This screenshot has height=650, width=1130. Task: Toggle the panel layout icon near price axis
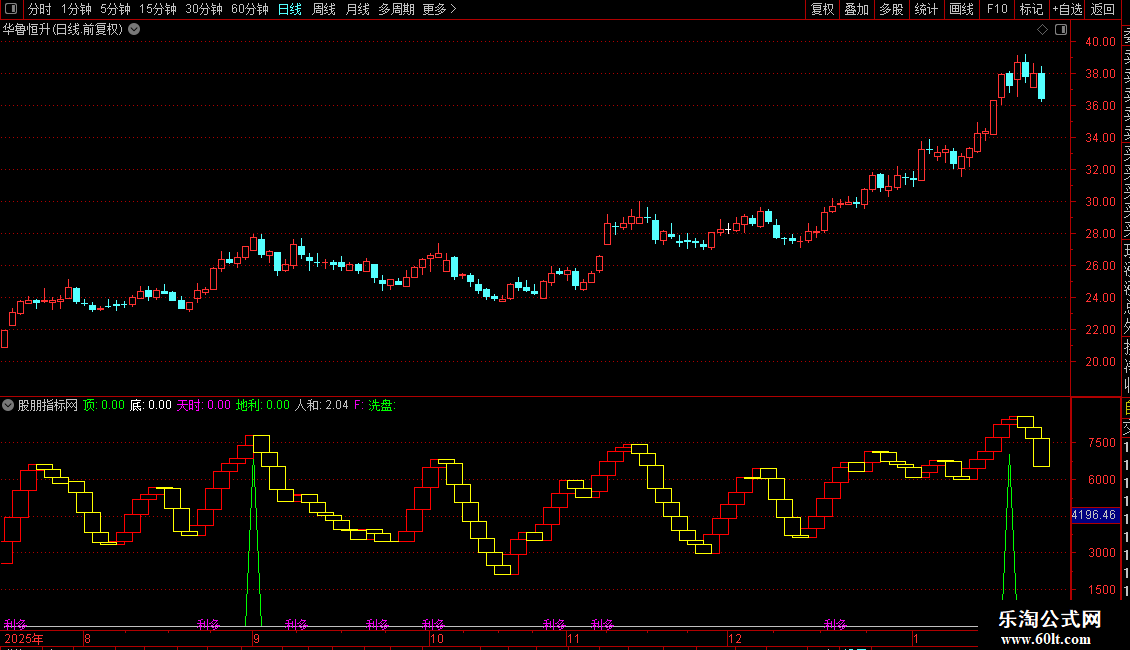point(1061,30)
